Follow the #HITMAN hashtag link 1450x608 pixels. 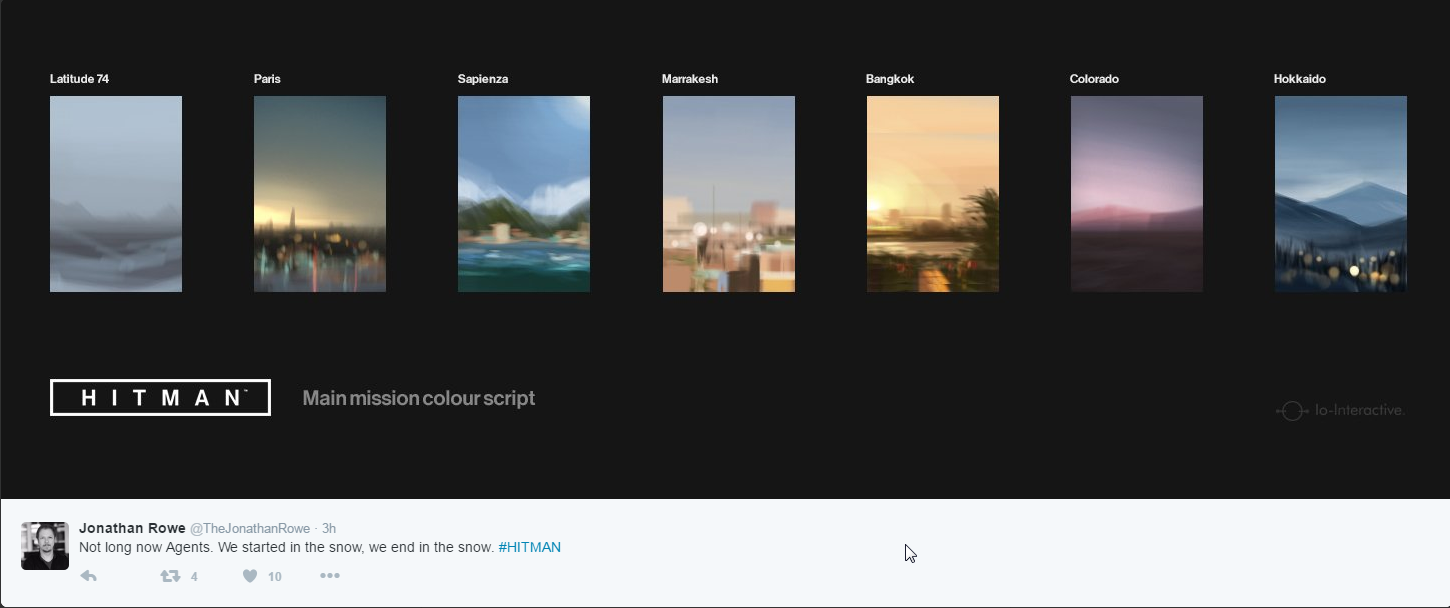[529, 547]
